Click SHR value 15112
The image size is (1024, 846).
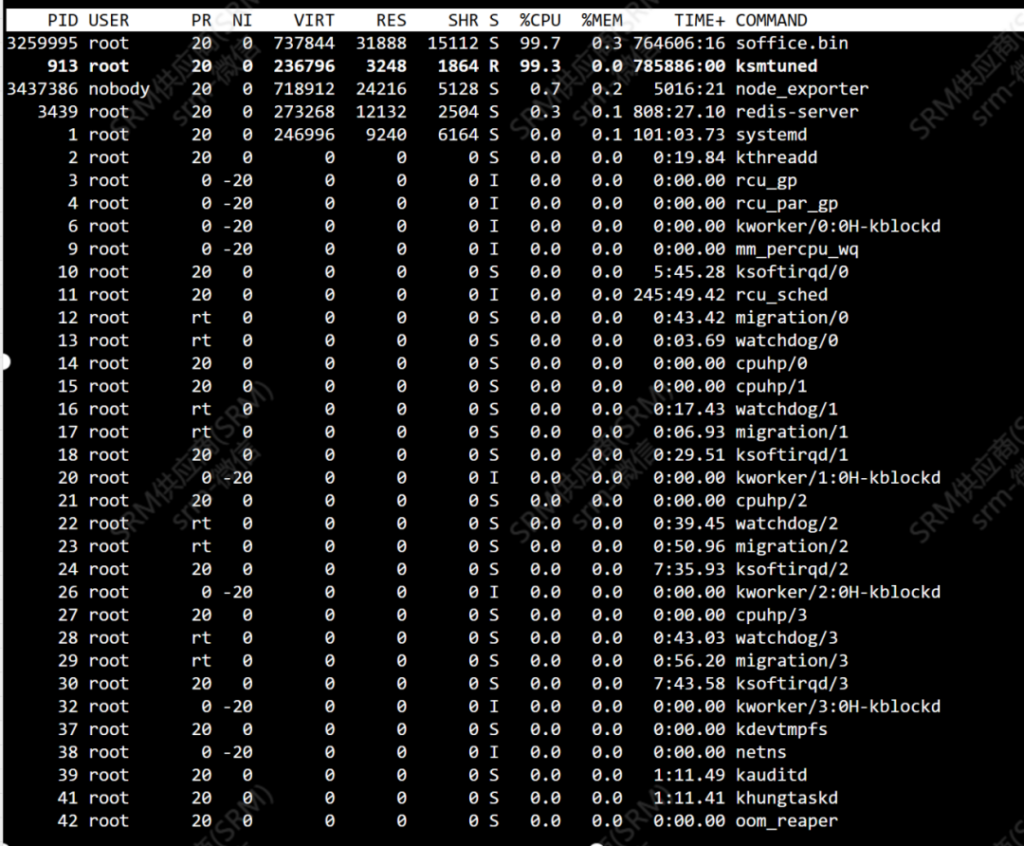coord(453,43)
